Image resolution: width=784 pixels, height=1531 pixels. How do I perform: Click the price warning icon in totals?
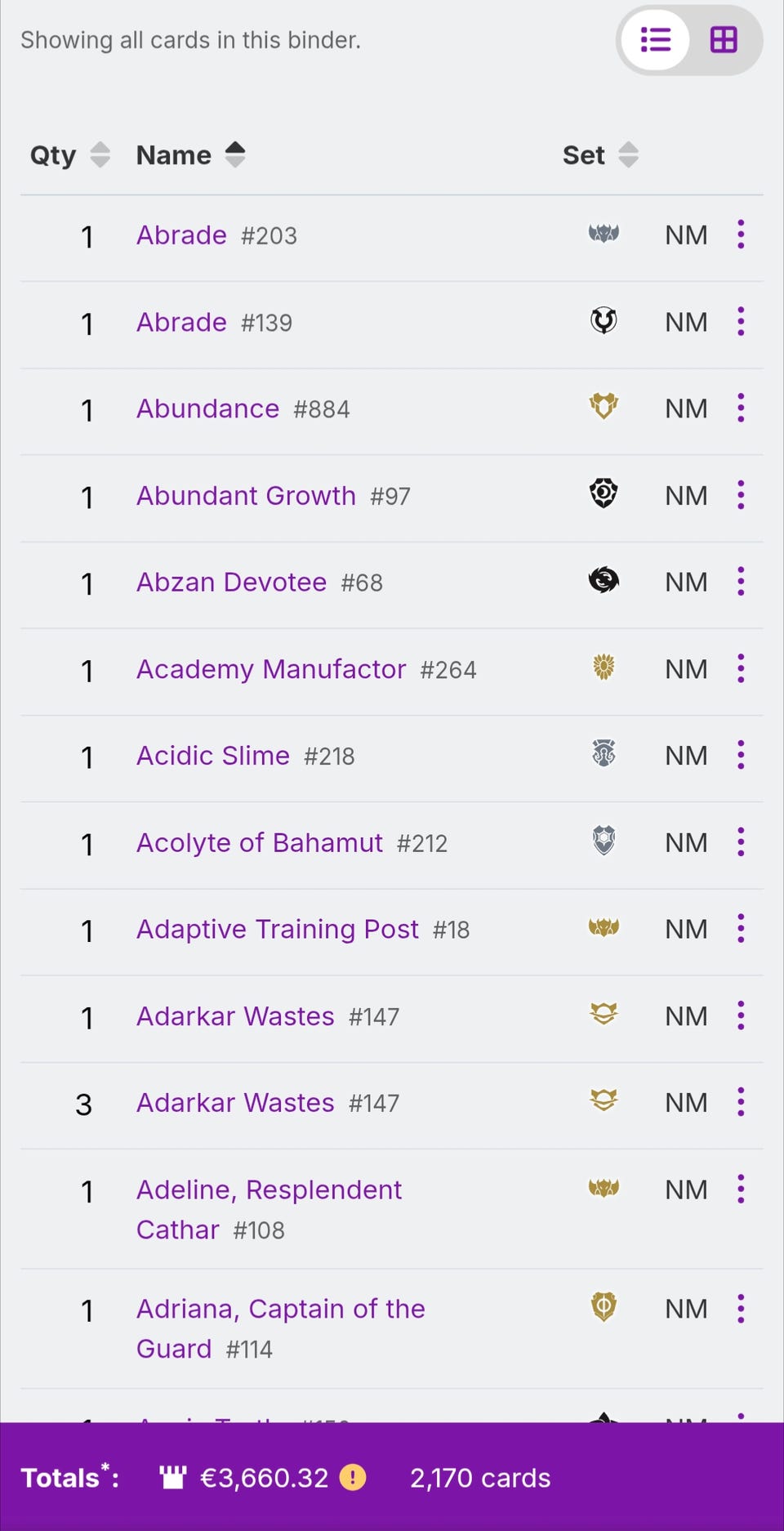coord(353,1477)
